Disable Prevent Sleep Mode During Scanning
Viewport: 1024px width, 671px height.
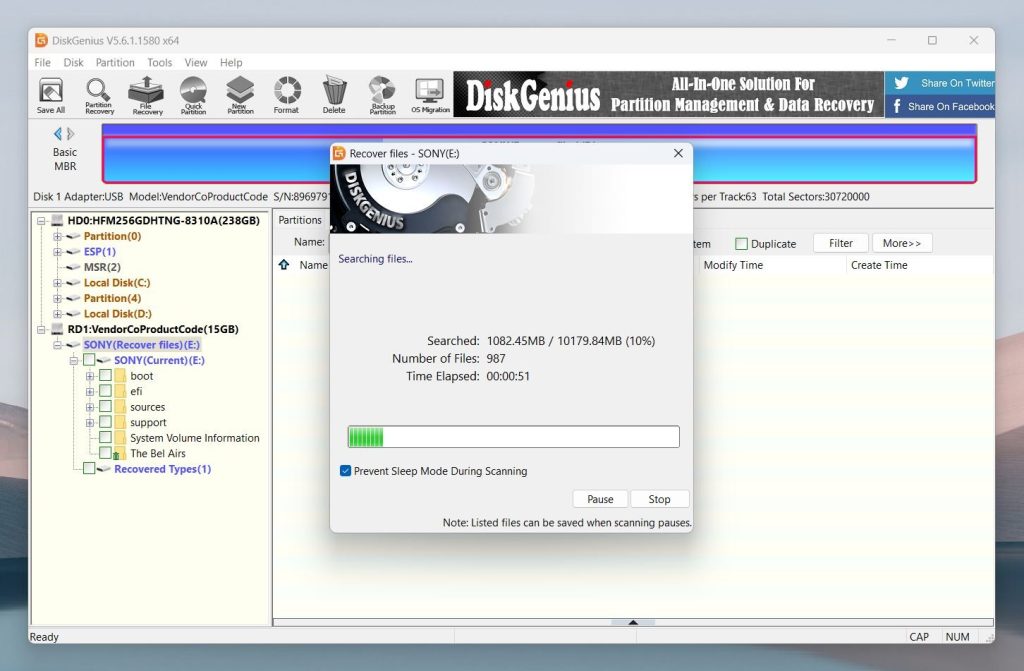[x=345, y=471]
